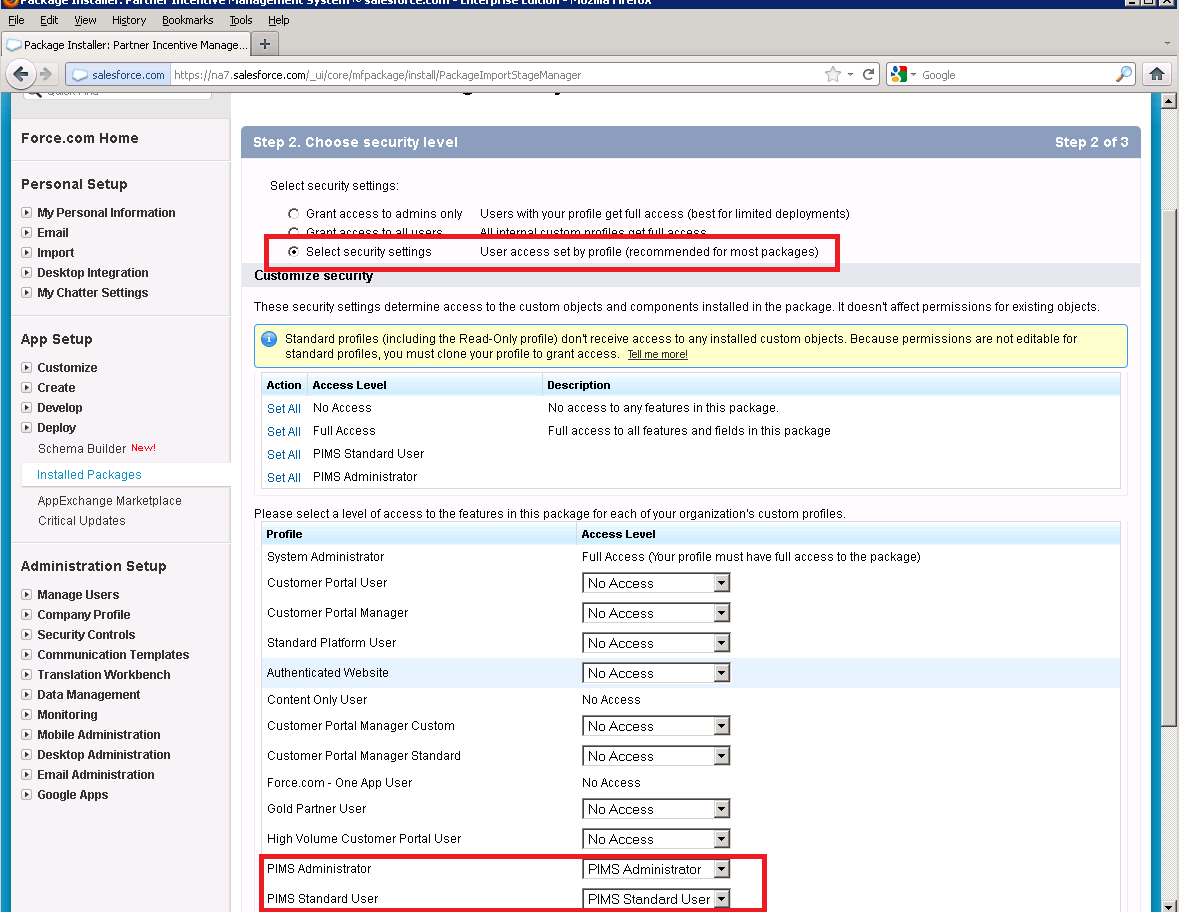Viewport: 1179px width, 912px height.
Task: Open the Tools menu
Action: pos(240,20)
